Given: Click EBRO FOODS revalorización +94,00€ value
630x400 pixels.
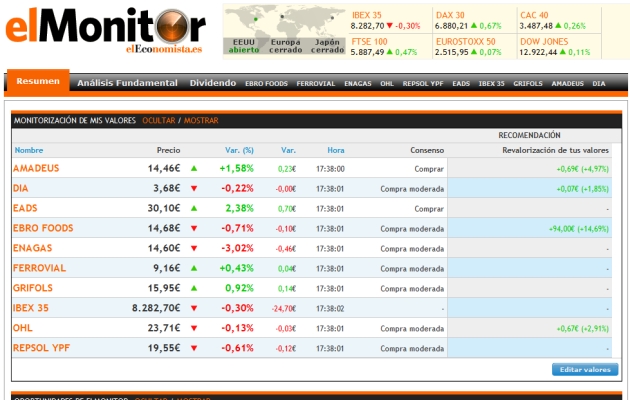Looking at the screenshot, I should click(x=579, y=229).
